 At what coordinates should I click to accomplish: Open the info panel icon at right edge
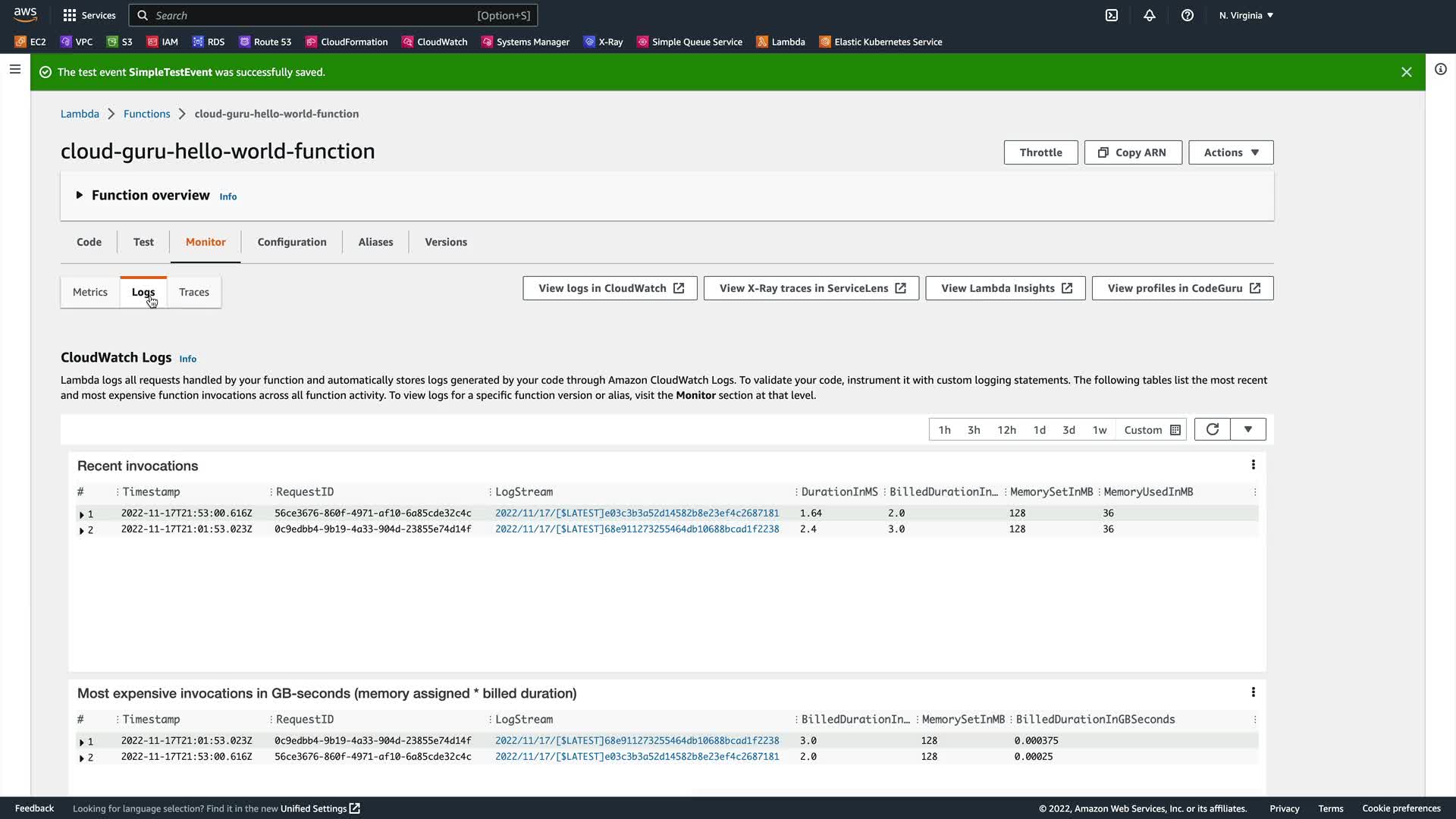(x=1440, y=69)
